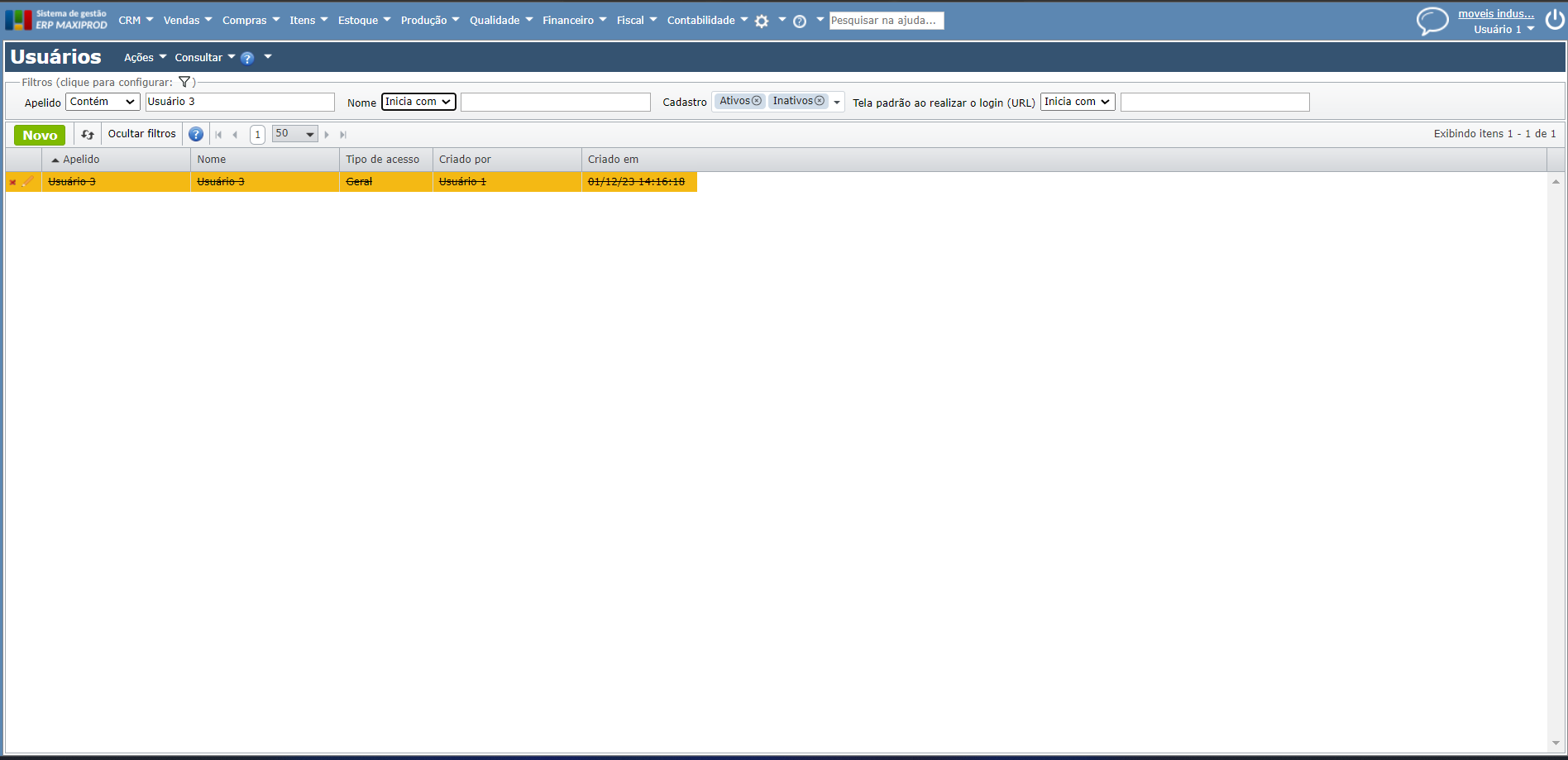The image size is (1568, 760).
Task: Click the grid scrollbar up arrow
Action: pyautogui.click(x=1556, y=182)
